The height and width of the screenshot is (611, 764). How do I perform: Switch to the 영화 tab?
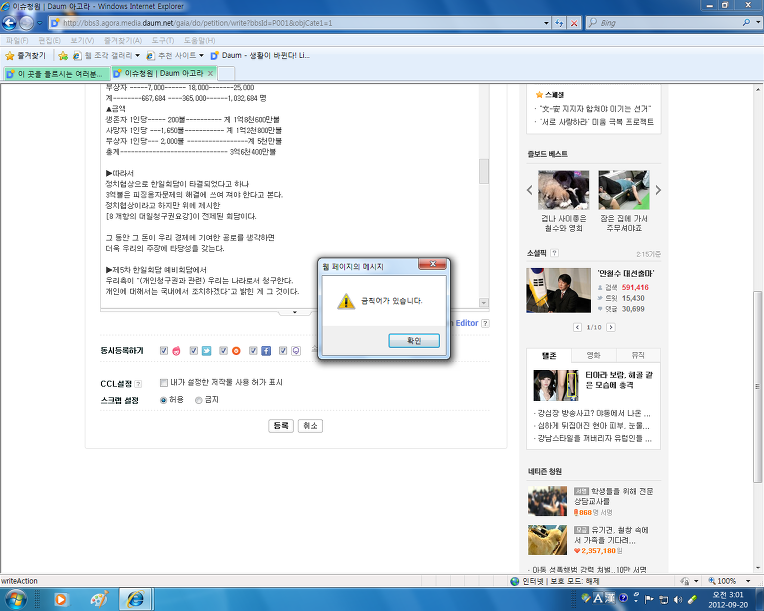(593, 356)
